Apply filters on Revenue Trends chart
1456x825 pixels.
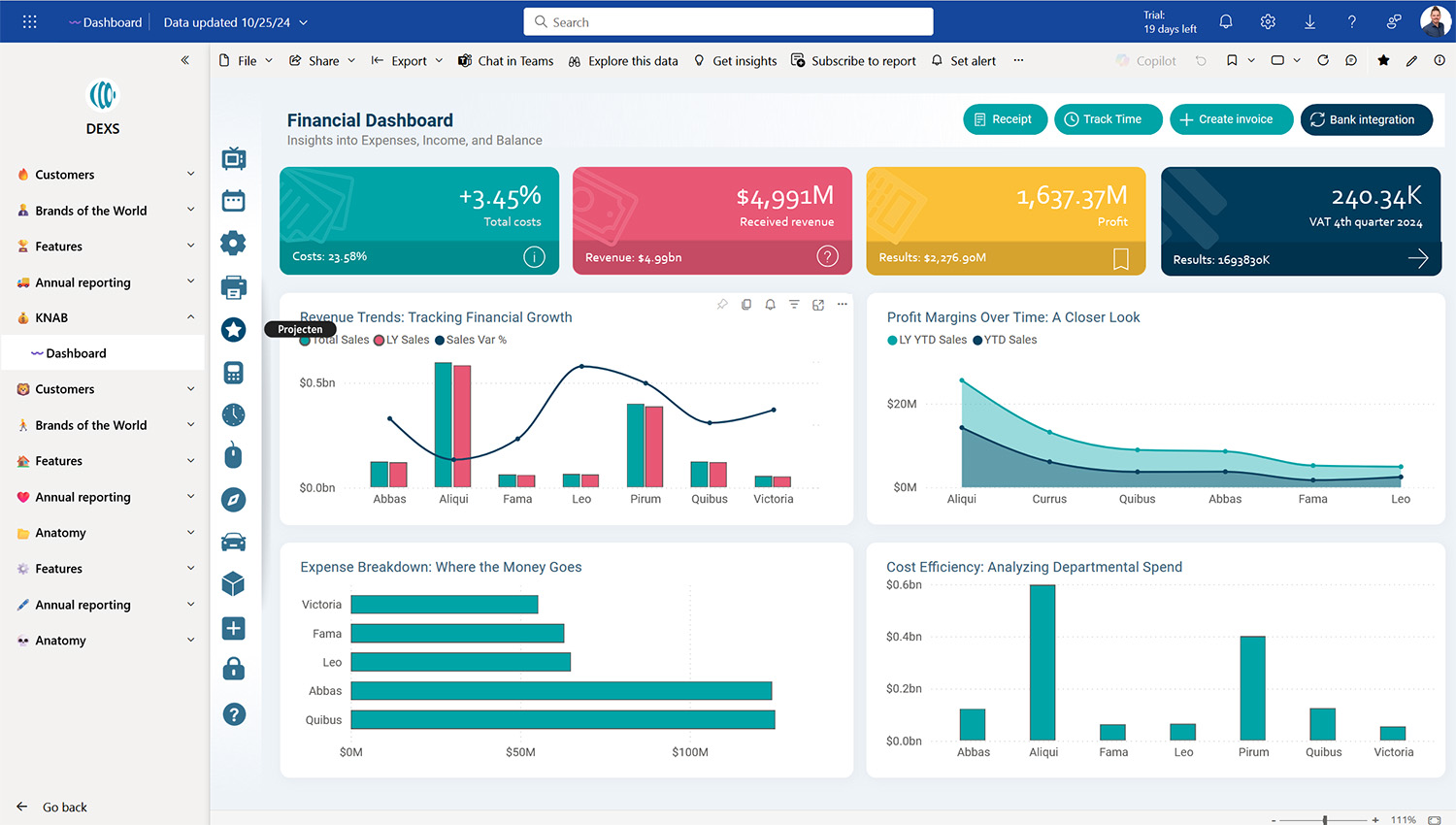click(794, 304)
